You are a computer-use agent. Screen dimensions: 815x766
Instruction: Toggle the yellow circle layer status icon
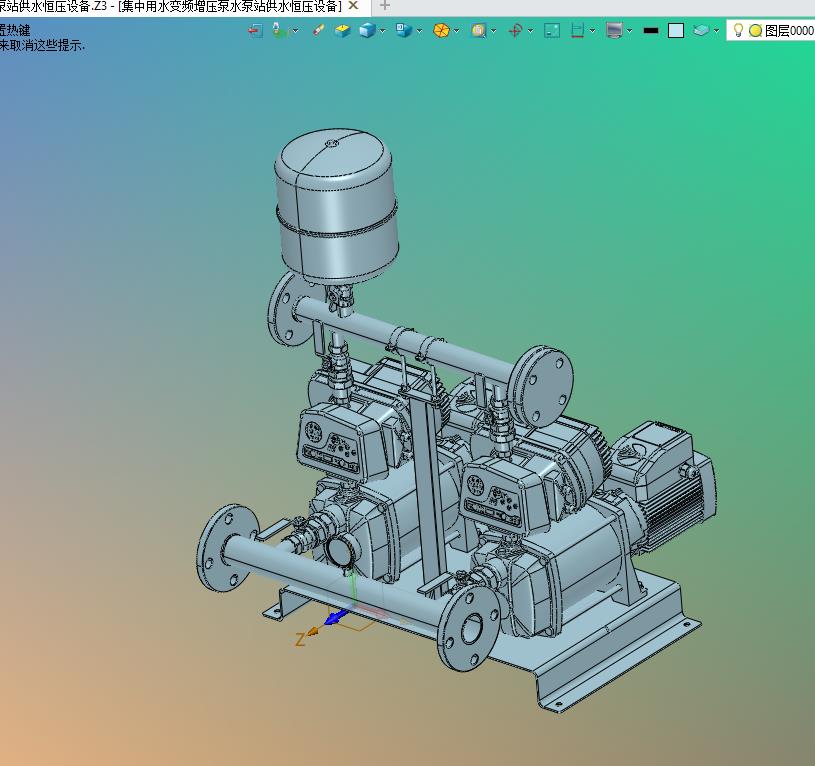click(755, 31)
